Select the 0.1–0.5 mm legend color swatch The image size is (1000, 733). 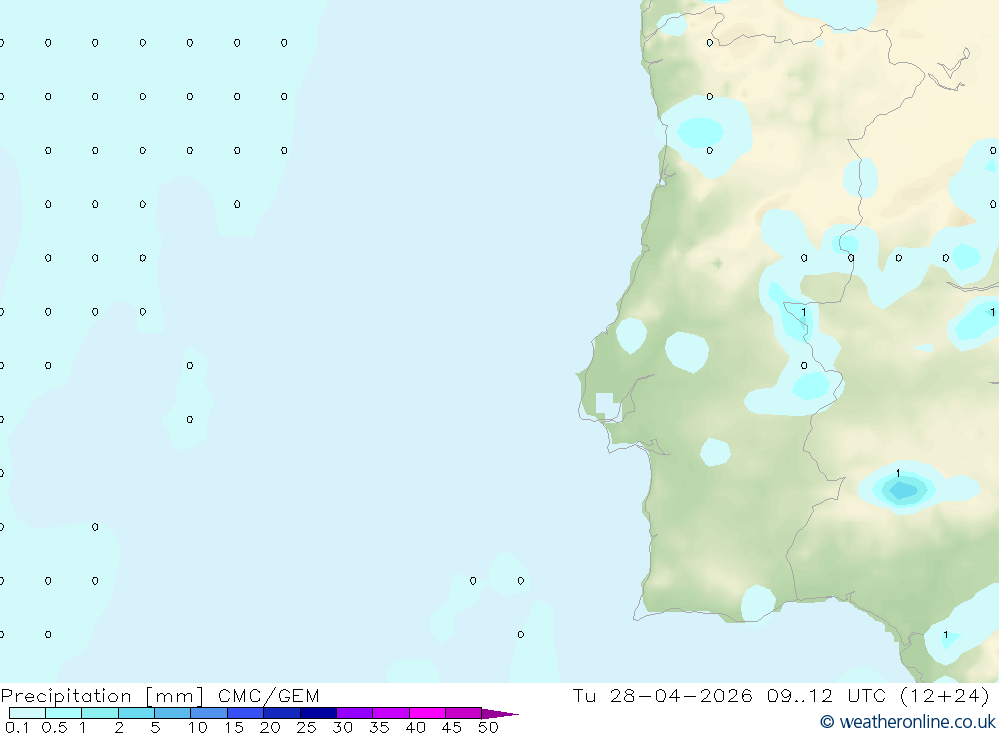coord(27,713)
